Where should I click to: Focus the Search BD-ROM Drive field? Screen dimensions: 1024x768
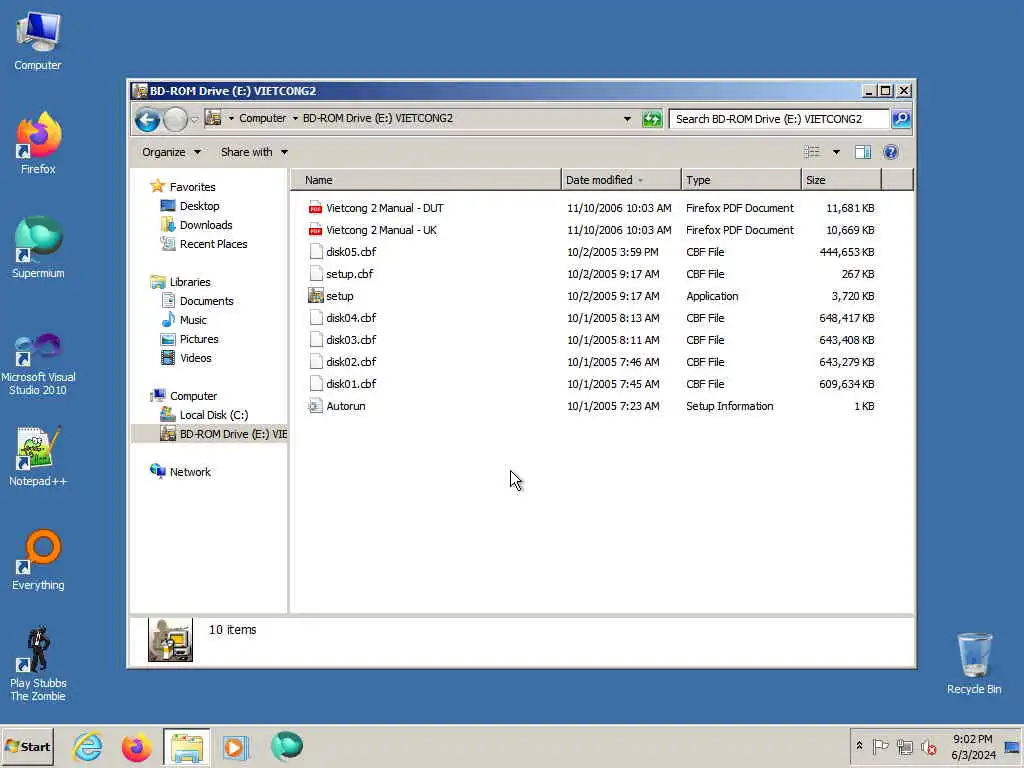point(778,119)
